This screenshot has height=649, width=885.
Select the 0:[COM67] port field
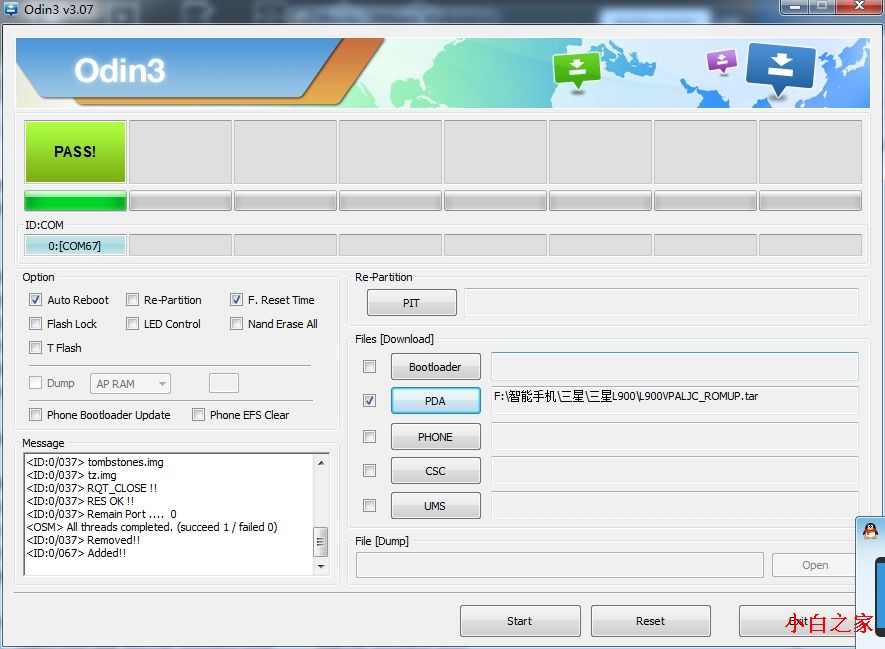click(75, 245)
